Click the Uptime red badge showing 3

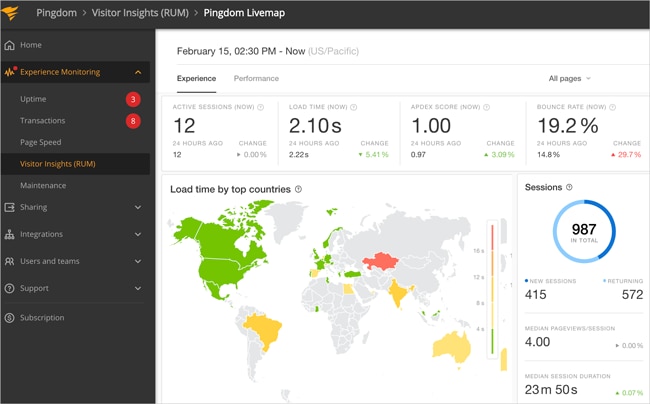coord(133,99)
